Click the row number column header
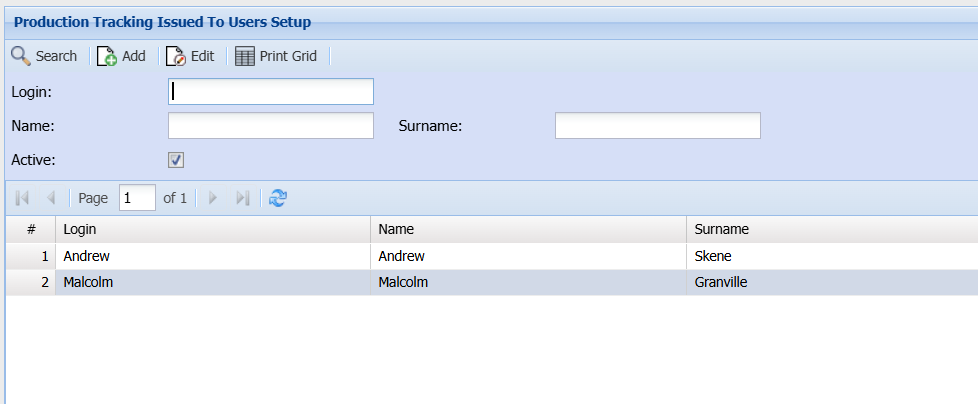The image size is (978, 404). (31, 229)
